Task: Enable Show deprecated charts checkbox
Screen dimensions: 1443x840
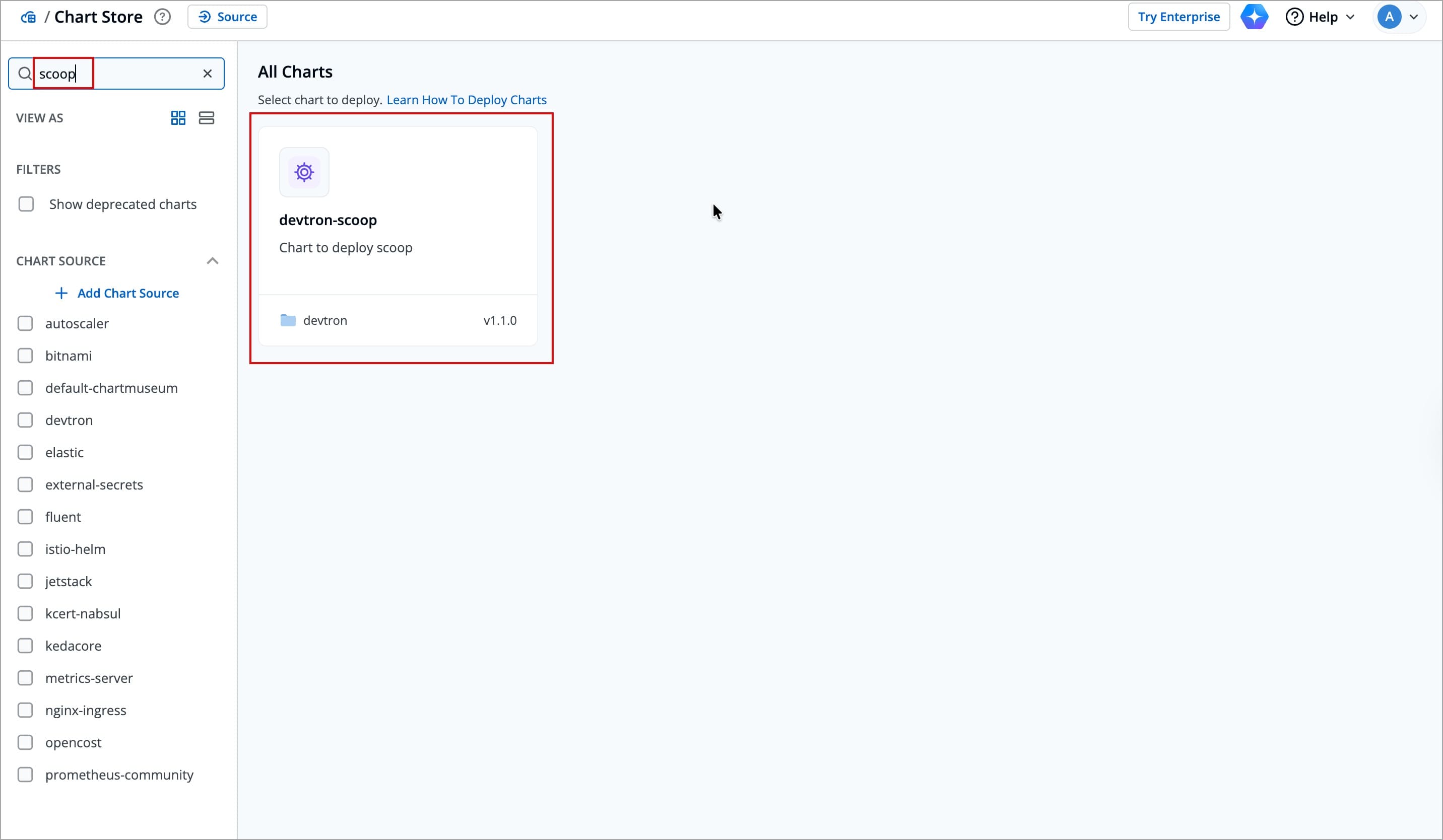Action: click(x=26, y=204)
